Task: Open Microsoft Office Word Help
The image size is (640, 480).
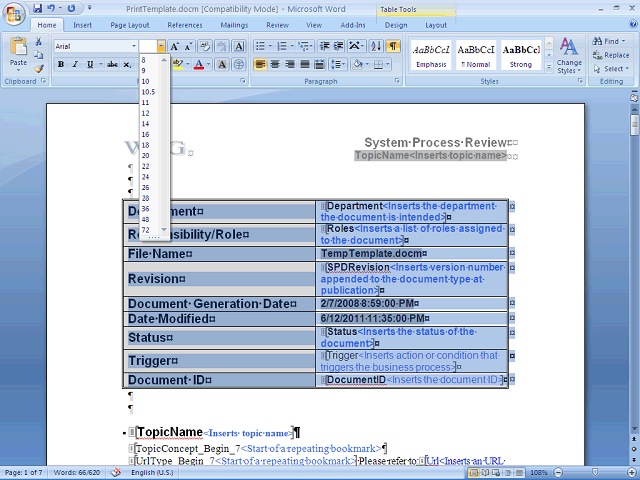Action: pyautogui.click(x=633, y=24)
